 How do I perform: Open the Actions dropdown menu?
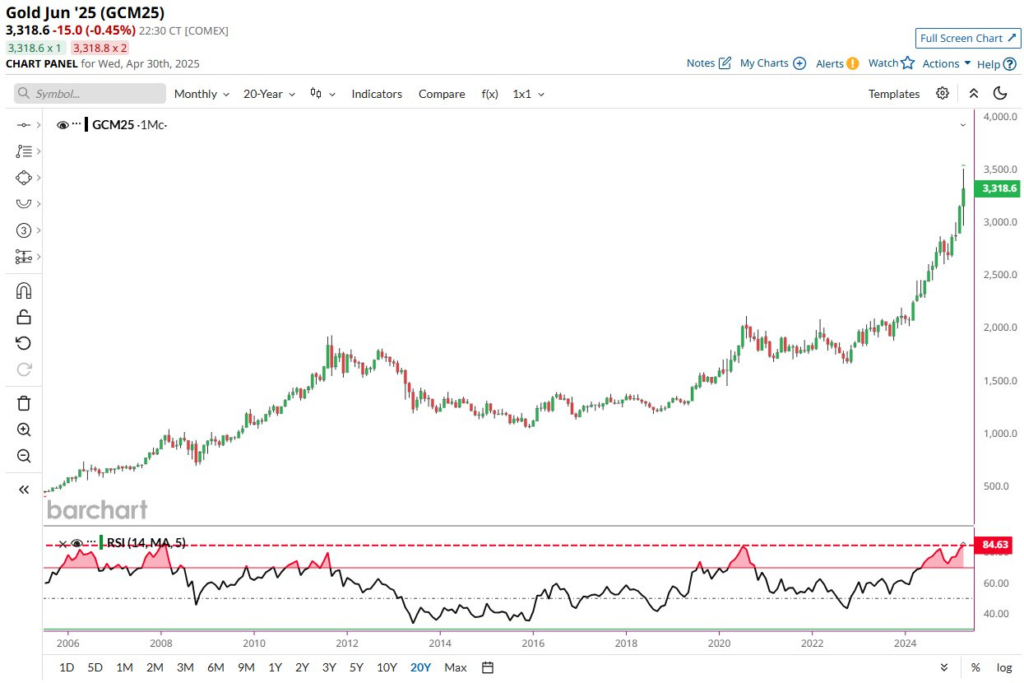(x=946, y=64)
